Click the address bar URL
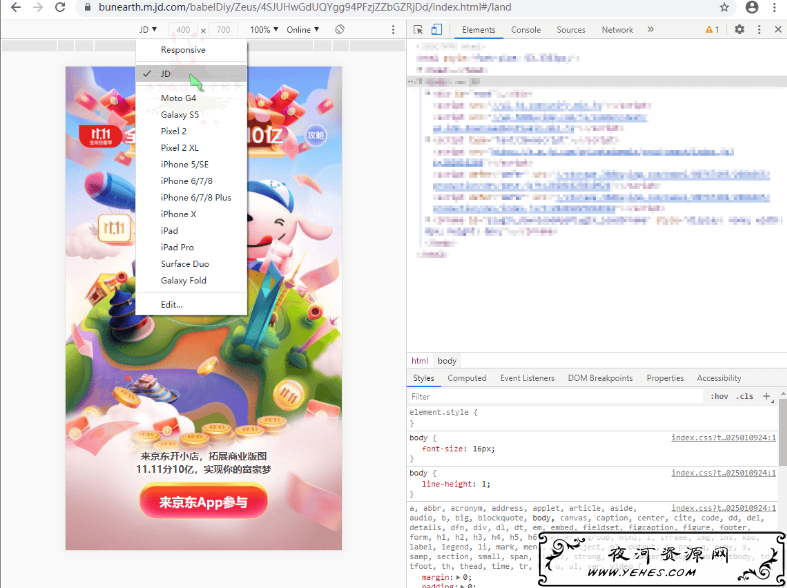 (x=305, y=8)
